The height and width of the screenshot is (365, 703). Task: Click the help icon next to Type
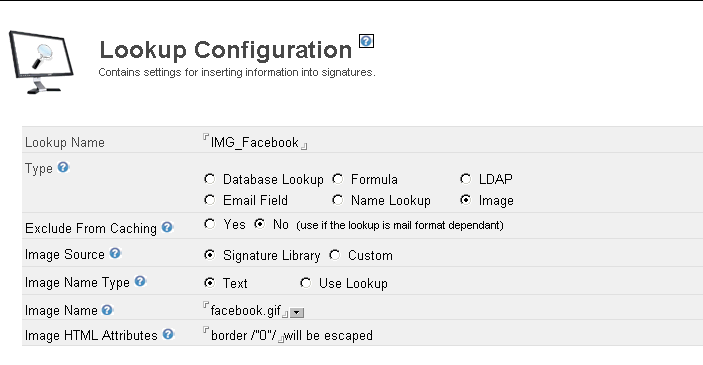[x=63, y=167]
